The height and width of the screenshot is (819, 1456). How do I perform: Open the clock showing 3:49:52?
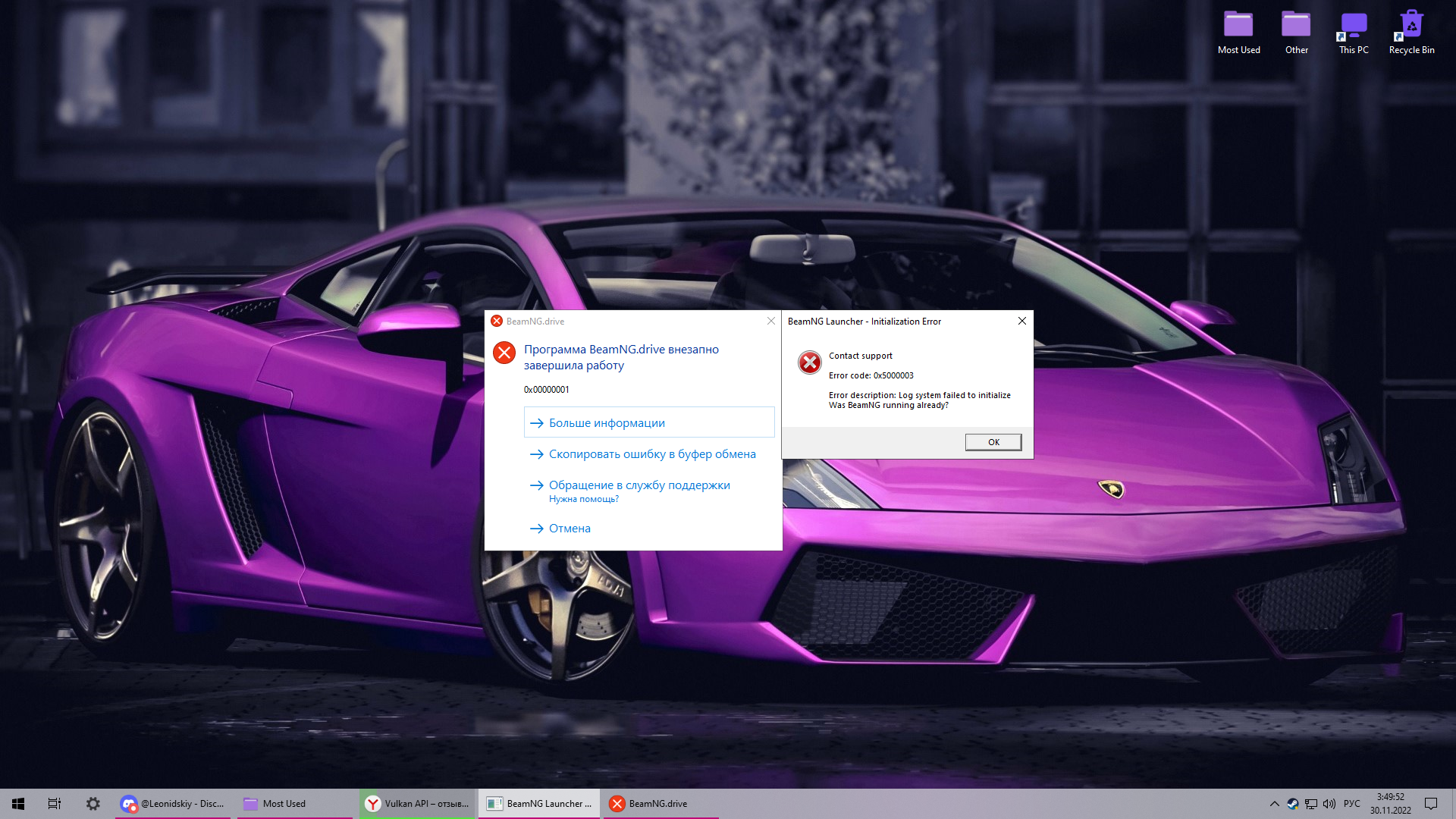point(1391,804)
